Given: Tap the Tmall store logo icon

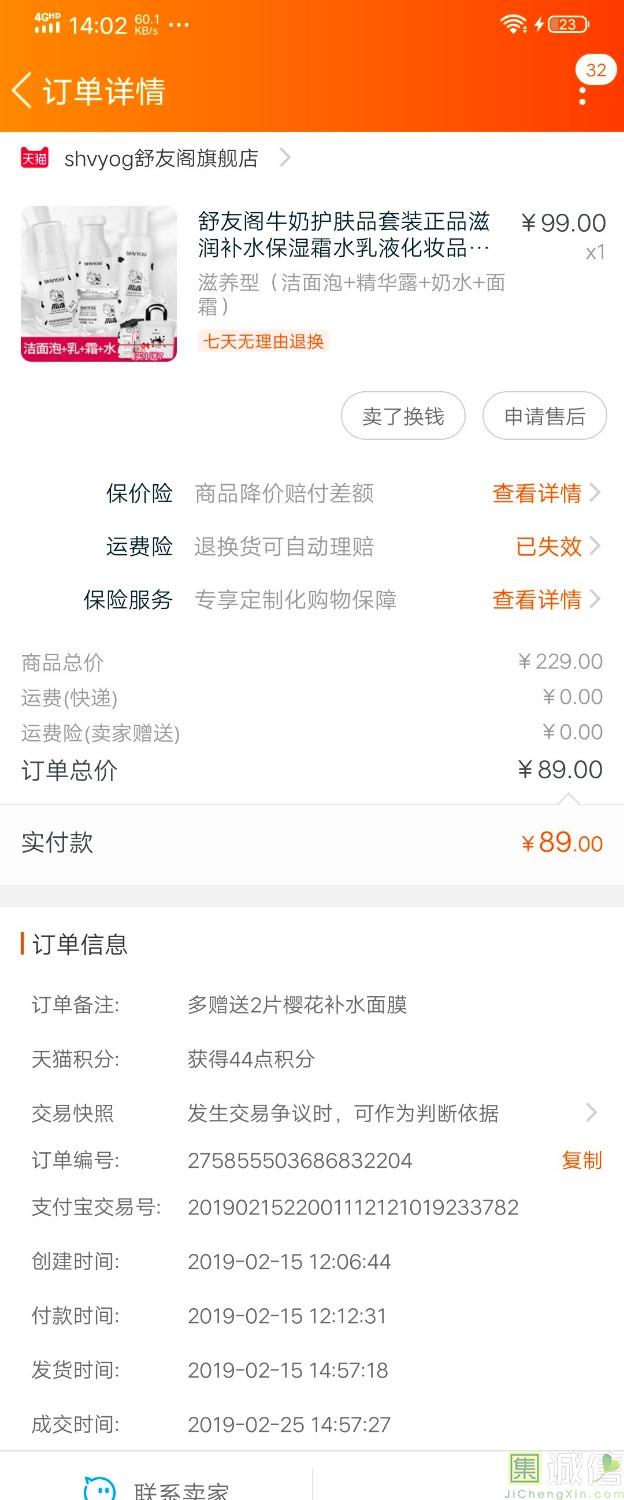Looking at the screenshot, I should [x=35, y=158].
